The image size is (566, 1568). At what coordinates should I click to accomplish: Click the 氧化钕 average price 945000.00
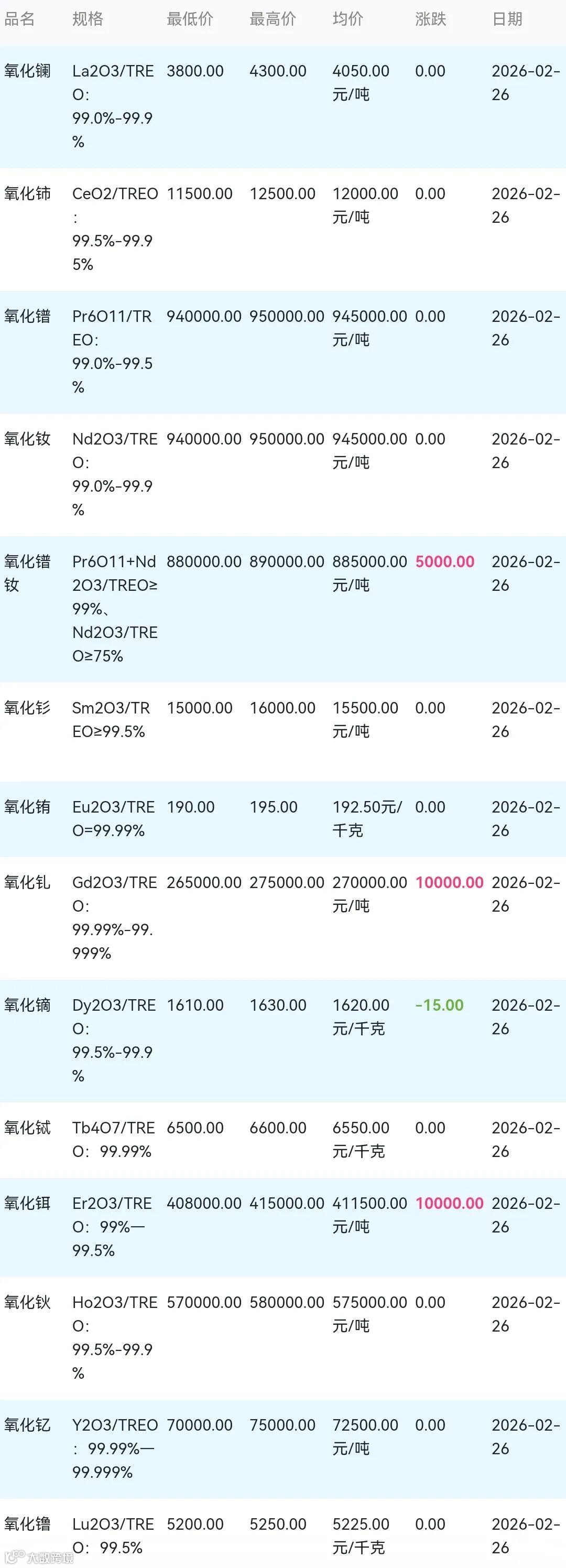[369, 439]
